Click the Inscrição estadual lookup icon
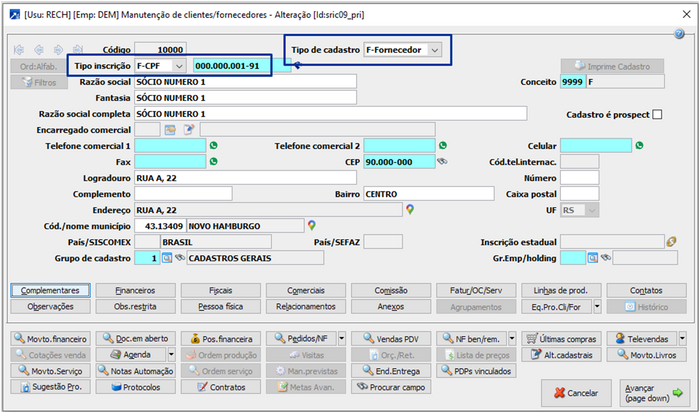699x412 pixels. [x=671, y=242]
